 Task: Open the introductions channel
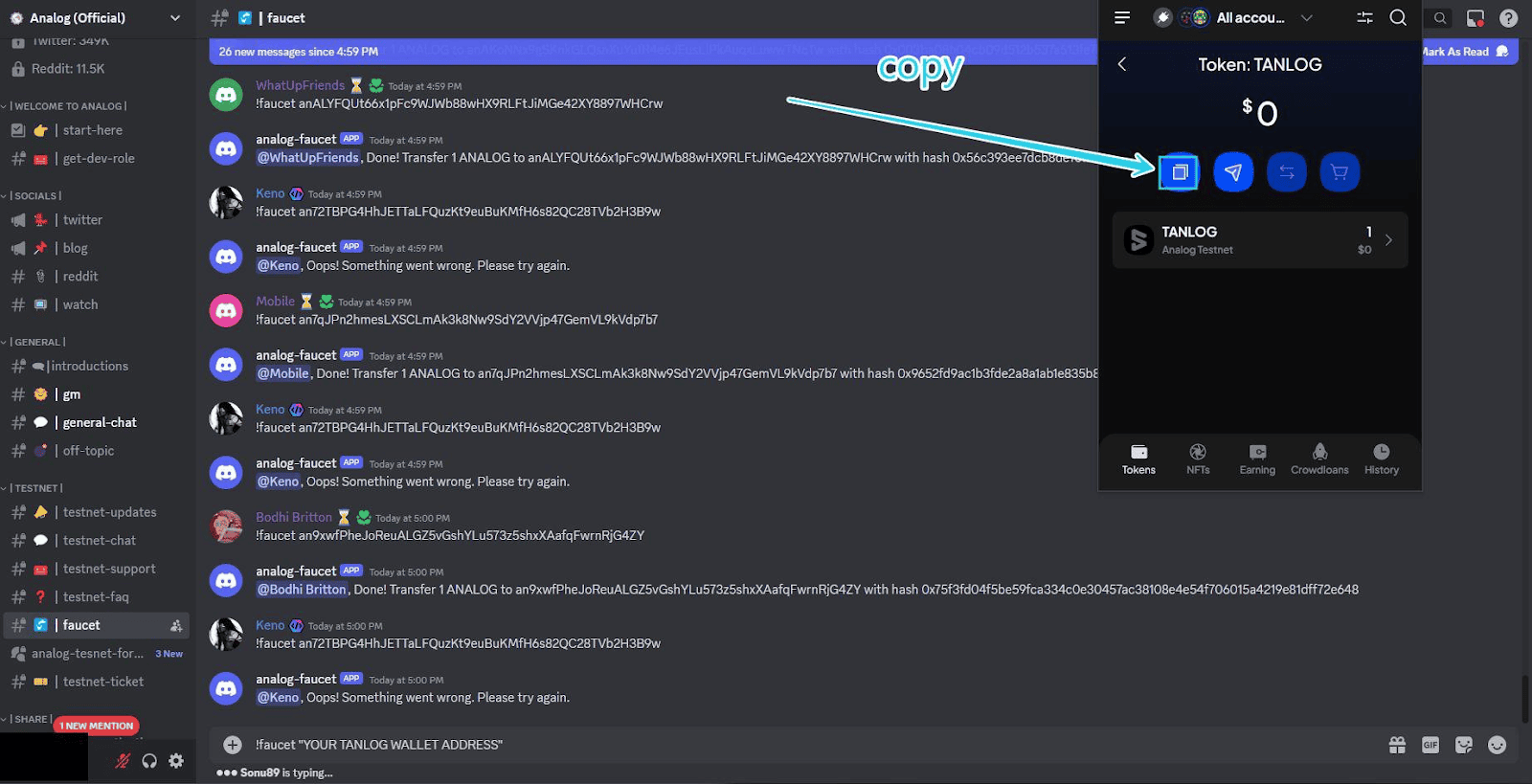point(97,366)
